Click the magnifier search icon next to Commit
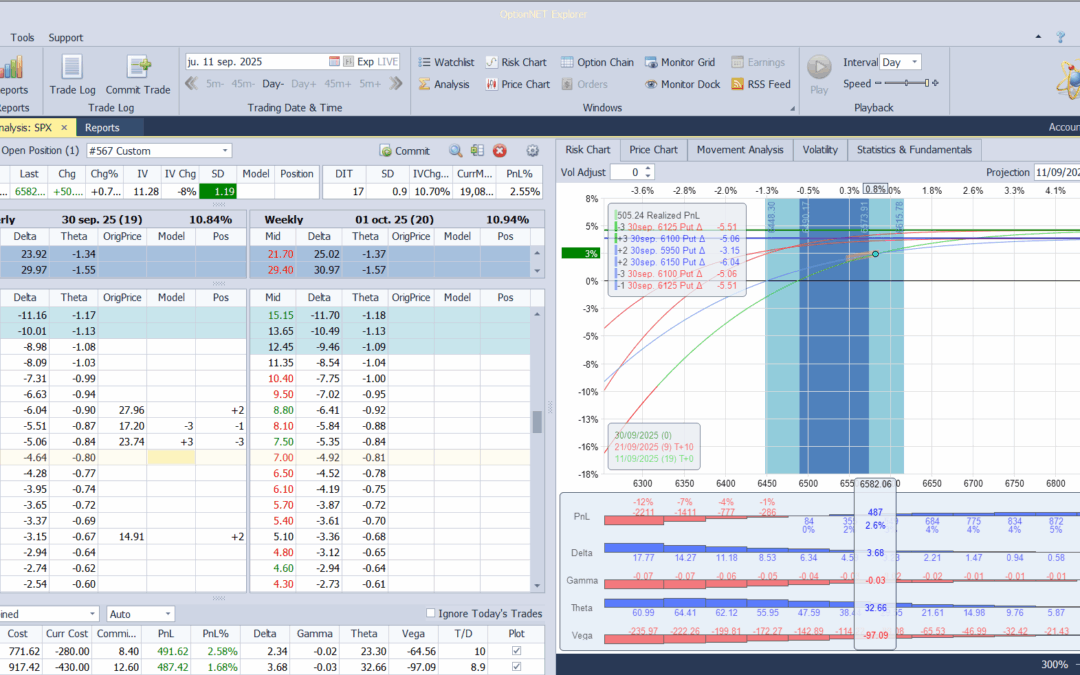Image resolution: width=1080 pixels, height=675 pixels. [455, 151]
